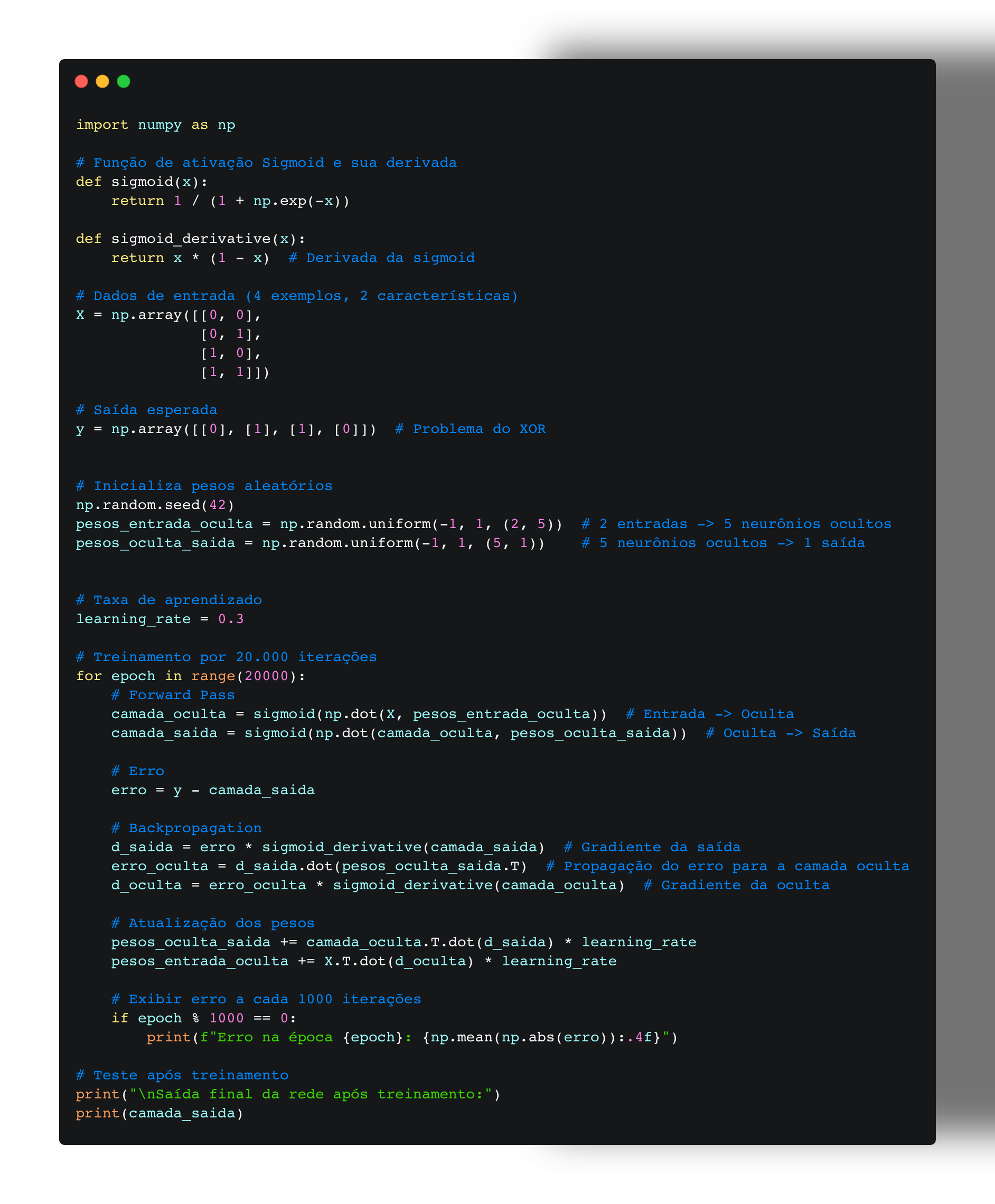Select the '# Problema do XOR' comment
Image resolution: width=995 pixels, height=1204 pixels.
pyautogui.click(x=470, y=429)
